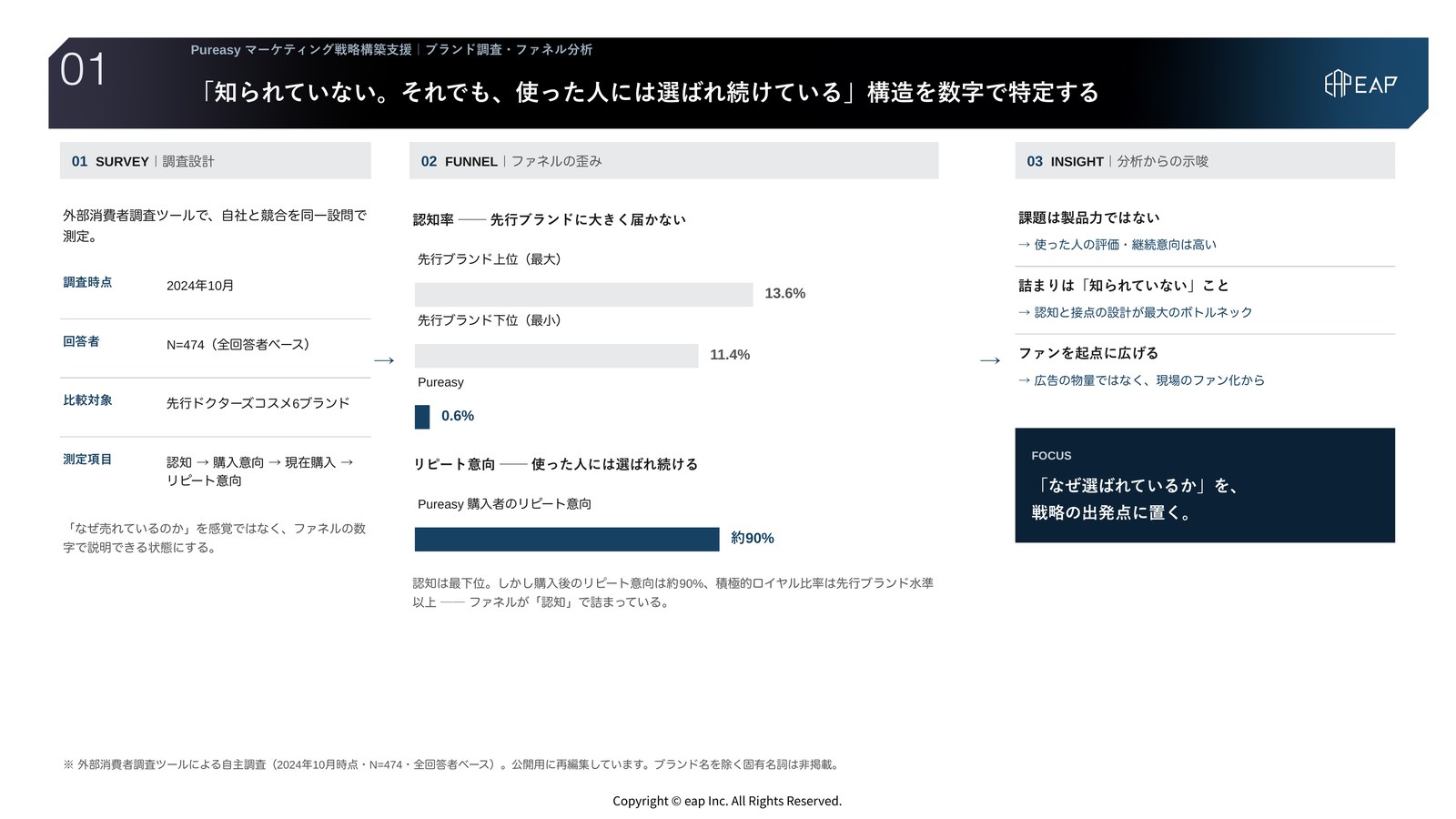Click the dark blue 約90% repeat intention bar
This screenshot has height=819, width=1456.
point(567,540)
